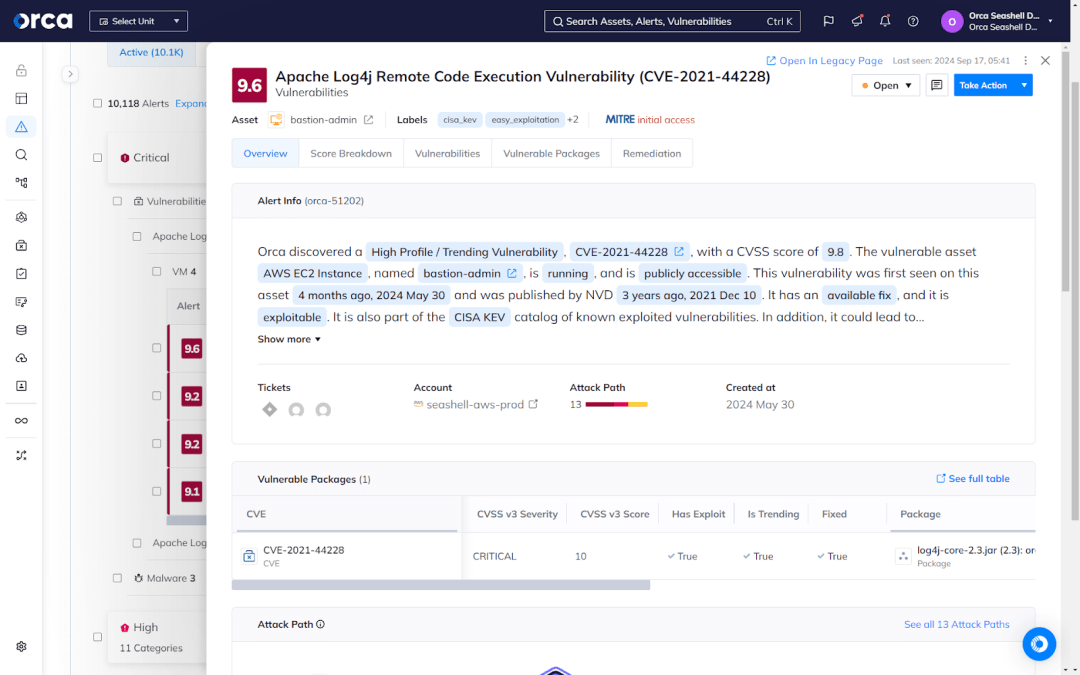
Task: Open the Orca chat assistant bubble
Action: tap(1039, 644)
